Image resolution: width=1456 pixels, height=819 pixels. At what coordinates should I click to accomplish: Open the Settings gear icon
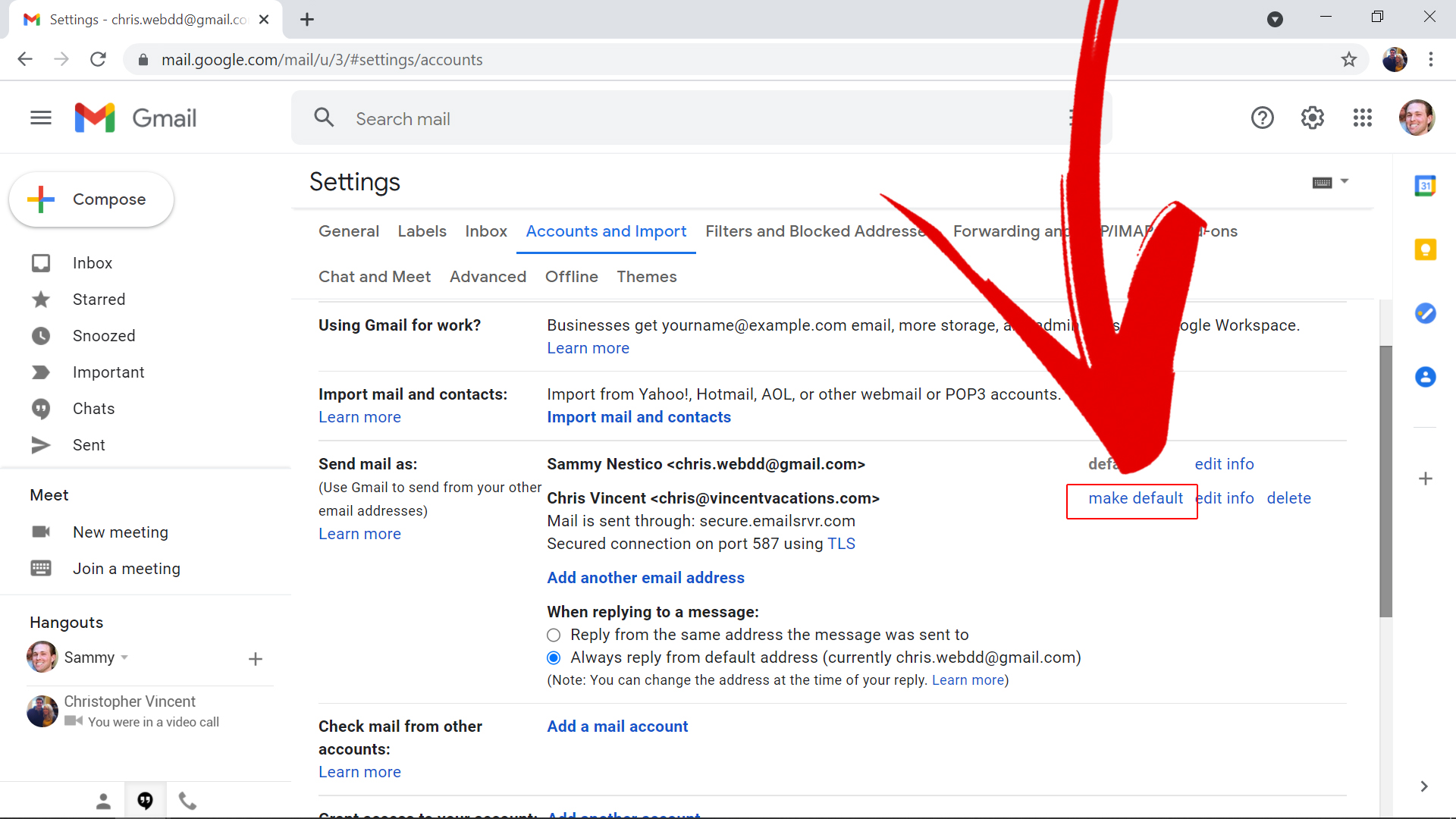click(x=1313, y=118)
